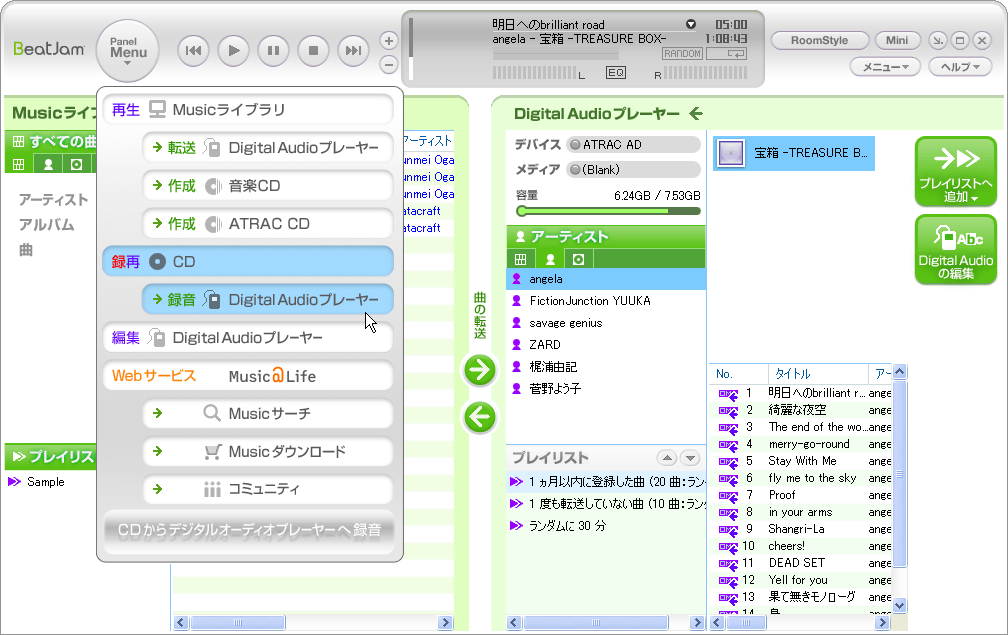Switch to RoomStyle view
This screenshot has width=1008, height=635.
820,40
